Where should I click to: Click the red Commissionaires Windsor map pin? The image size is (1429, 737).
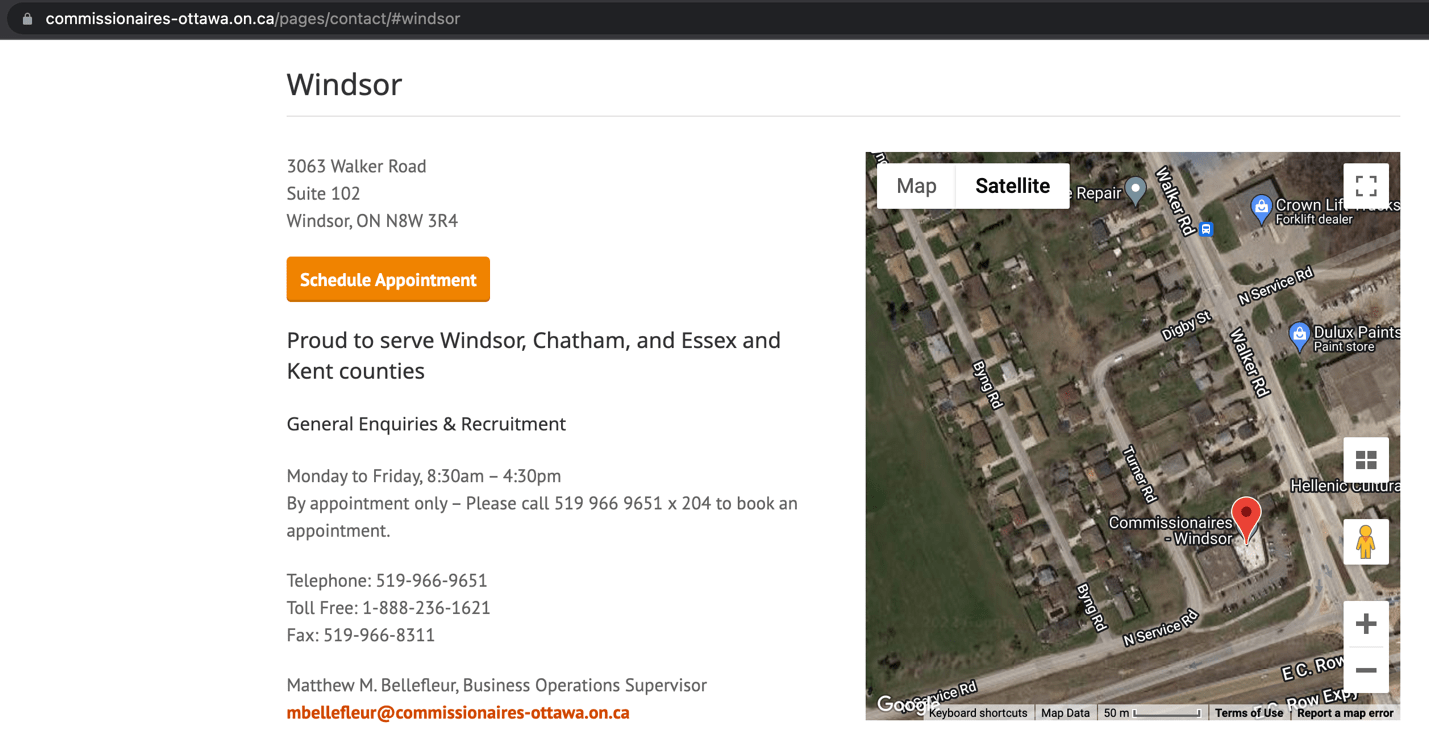tap(1246, 520)
